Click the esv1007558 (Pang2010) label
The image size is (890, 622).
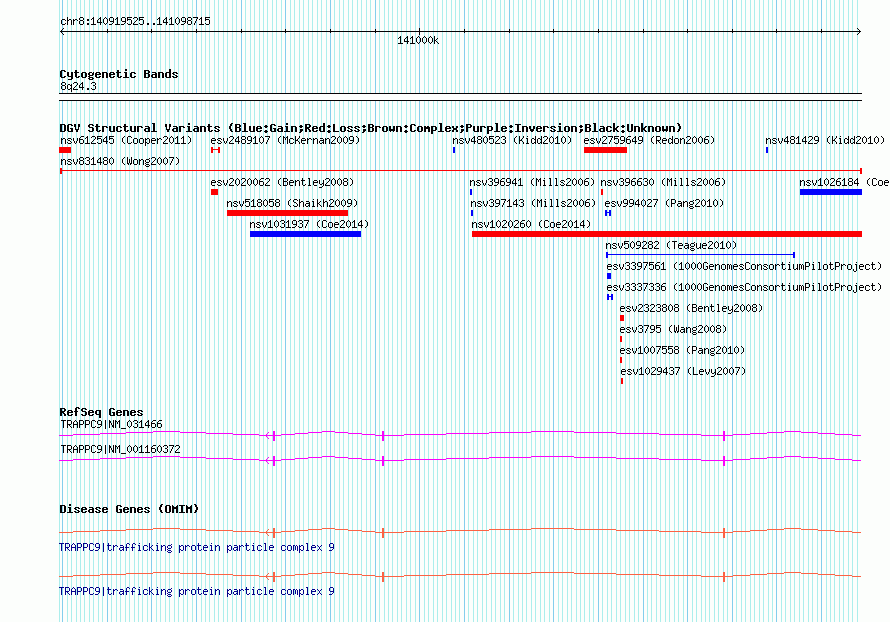pyautogui.click(x=682, y=350)
